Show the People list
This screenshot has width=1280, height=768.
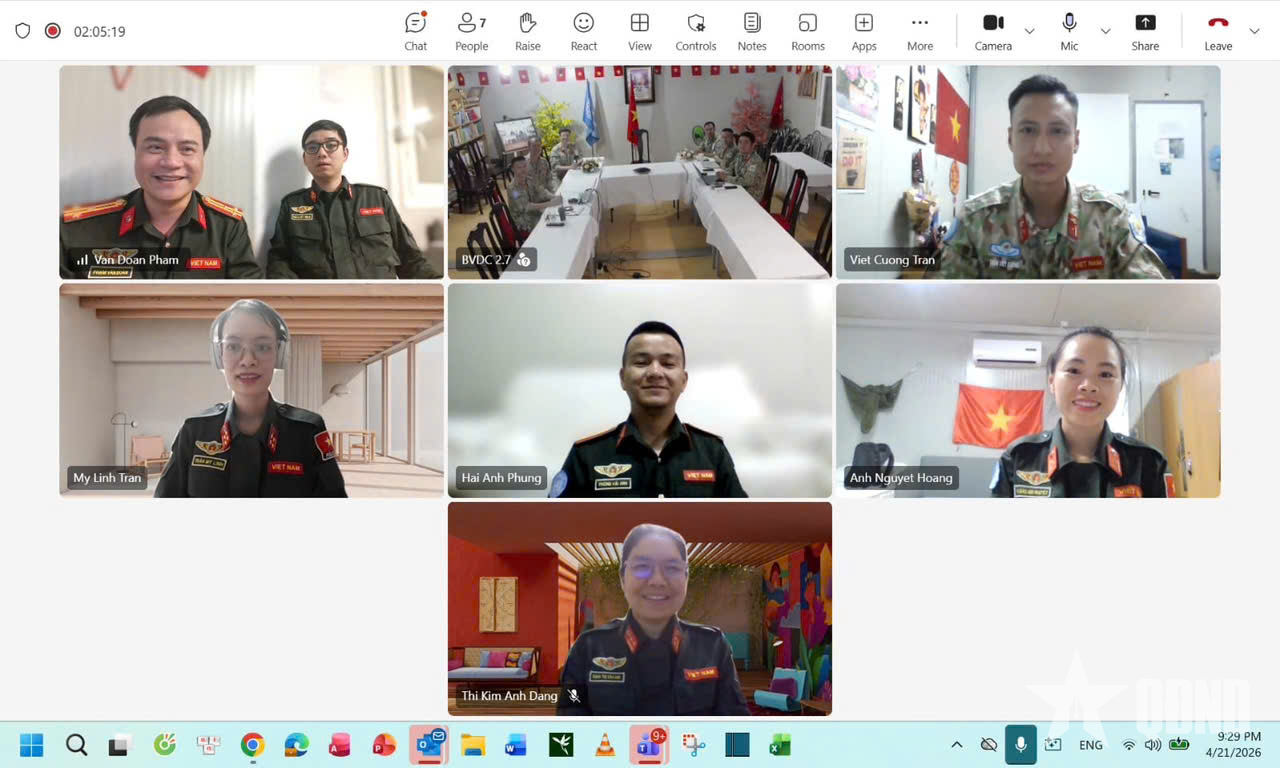click(x=471, y=30)
